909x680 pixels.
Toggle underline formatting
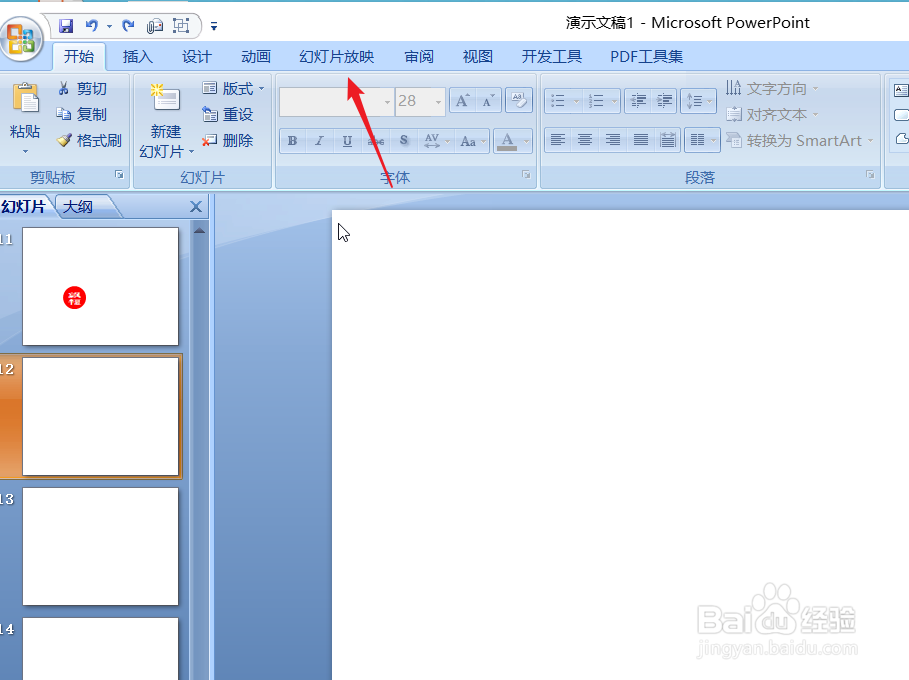pyautogui.click(x=347, y=141)
